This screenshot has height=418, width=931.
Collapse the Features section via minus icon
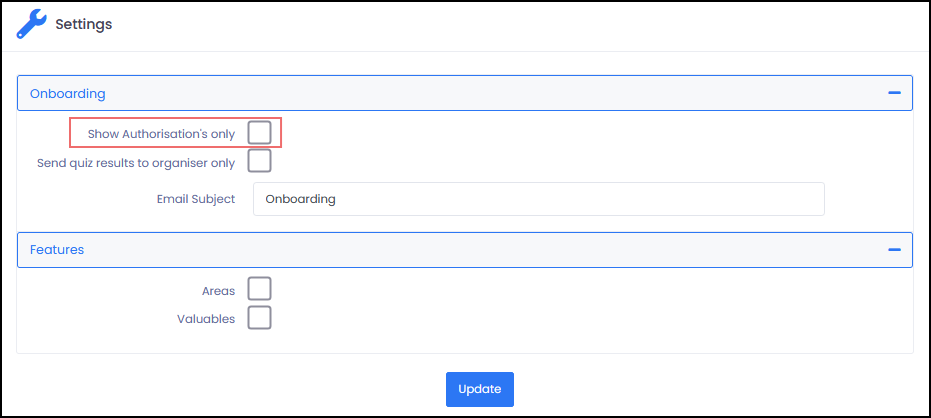[x=894, y=250]
